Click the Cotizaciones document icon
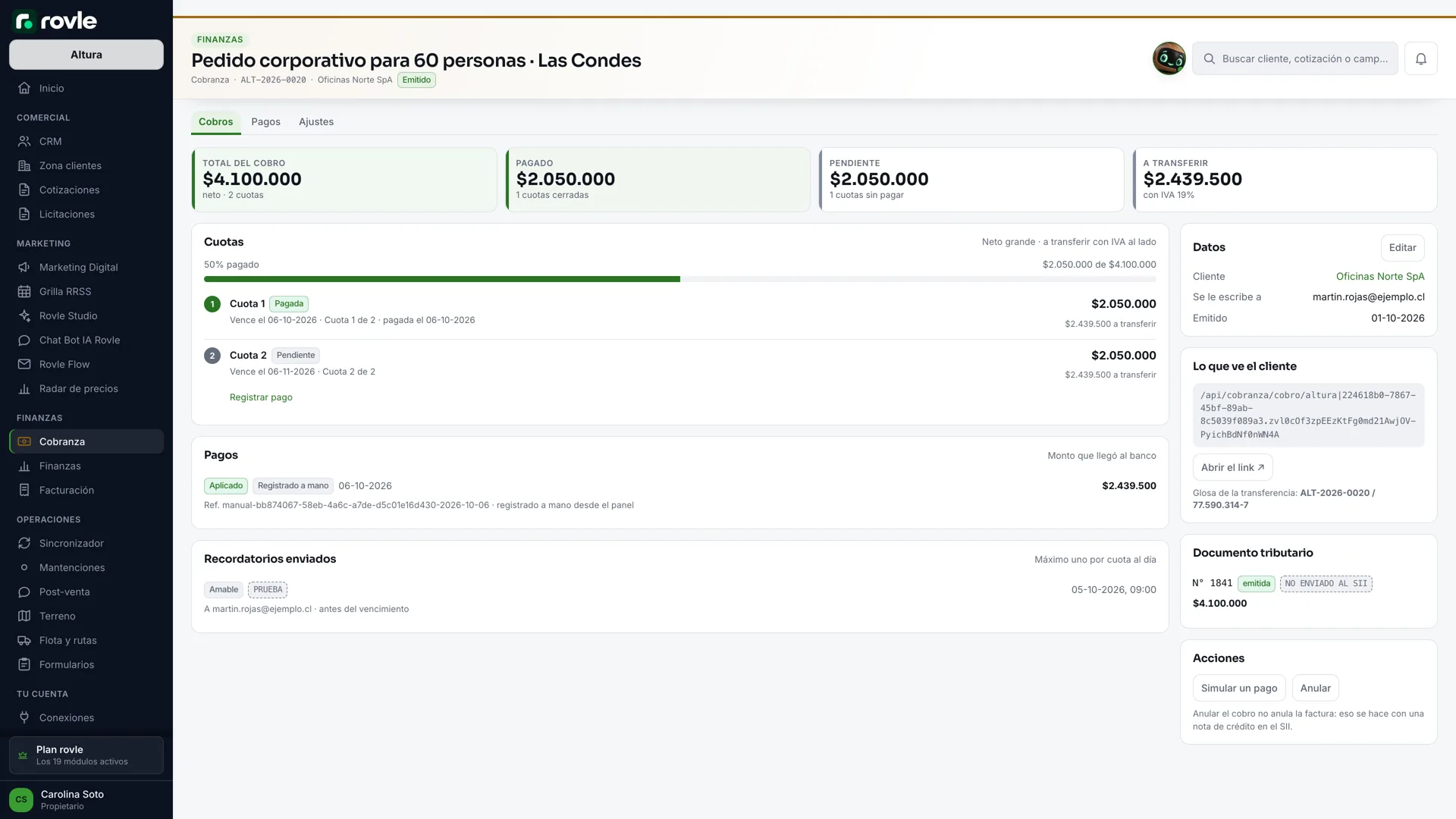The image size is (1456, 819). 24,190
